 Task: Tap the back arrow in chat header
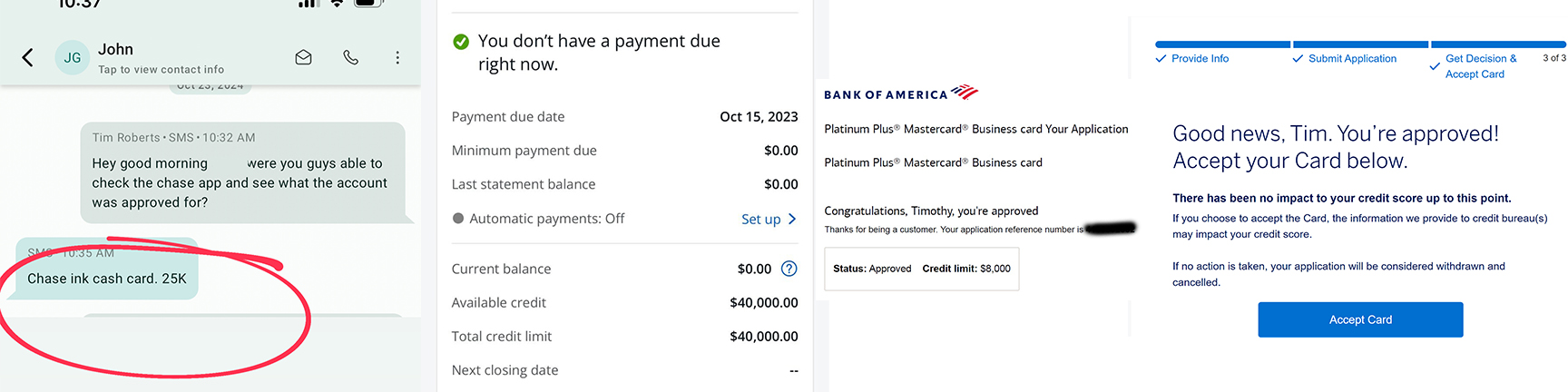pos(27,58)
